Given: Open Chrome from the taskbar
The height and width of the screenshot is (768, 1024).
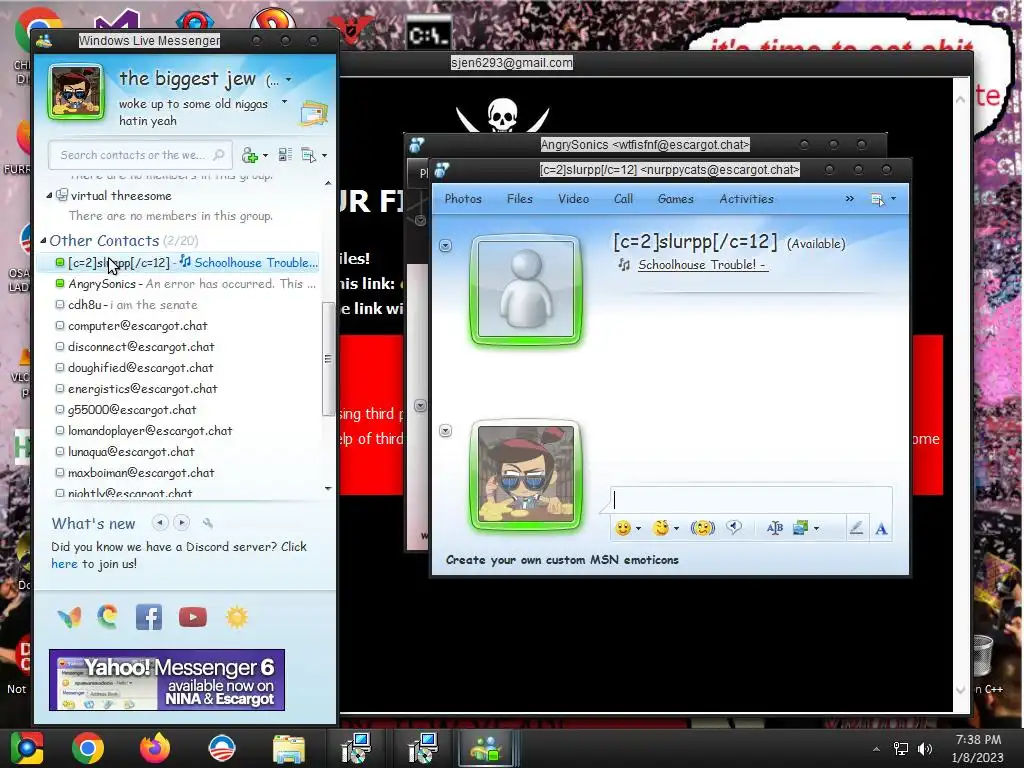Looking at the screenshot, I should 88,748.
